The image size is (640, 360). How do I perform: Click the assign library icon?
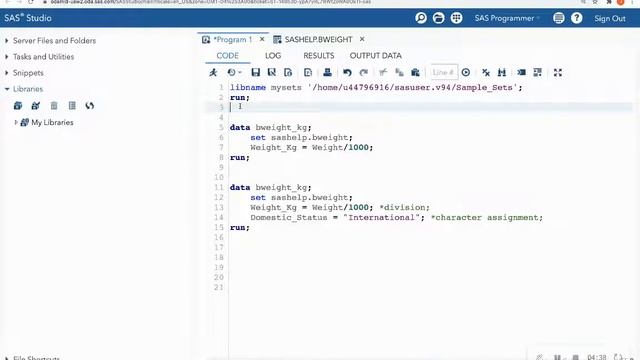pos(36,106)
